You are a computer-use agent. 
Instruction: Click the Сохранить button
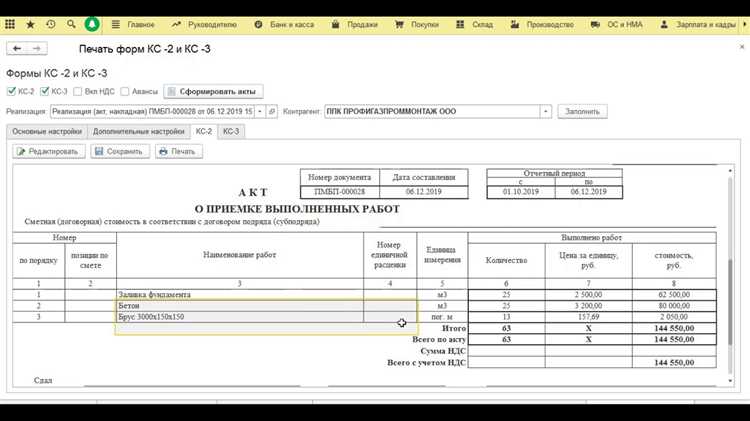pos(120,152)
